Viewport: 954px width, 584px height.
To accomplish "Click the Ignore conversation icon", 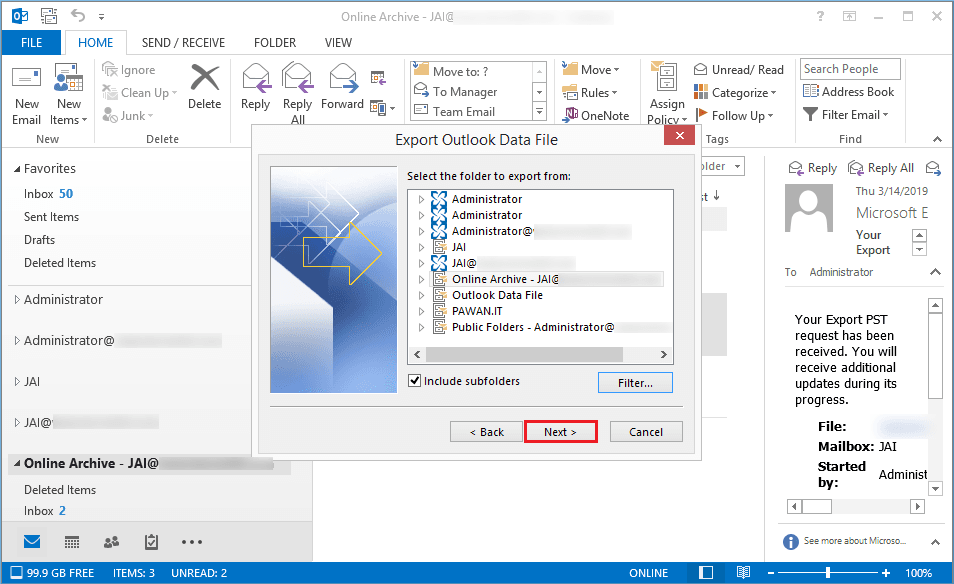I will tap(110, 69).
